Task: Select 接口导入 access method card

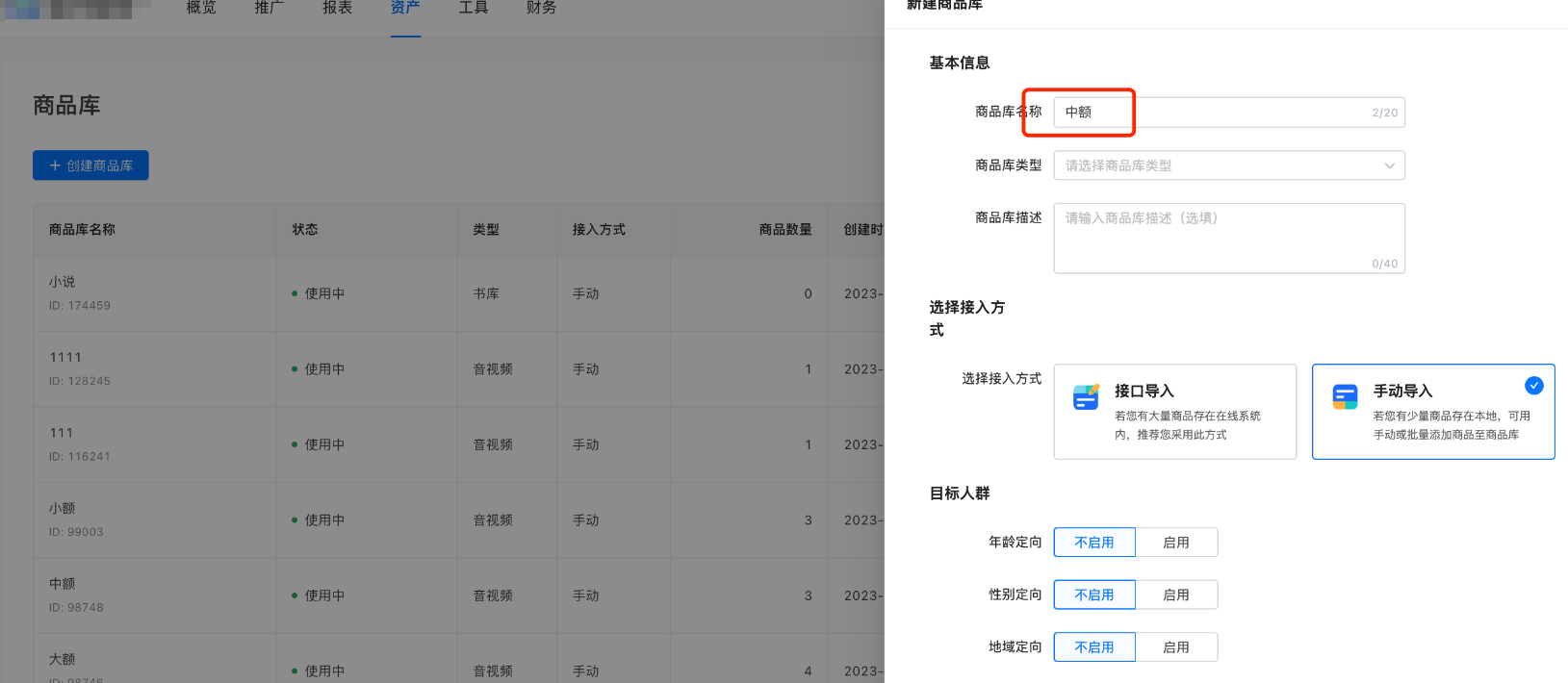Action: point(1174,412)
